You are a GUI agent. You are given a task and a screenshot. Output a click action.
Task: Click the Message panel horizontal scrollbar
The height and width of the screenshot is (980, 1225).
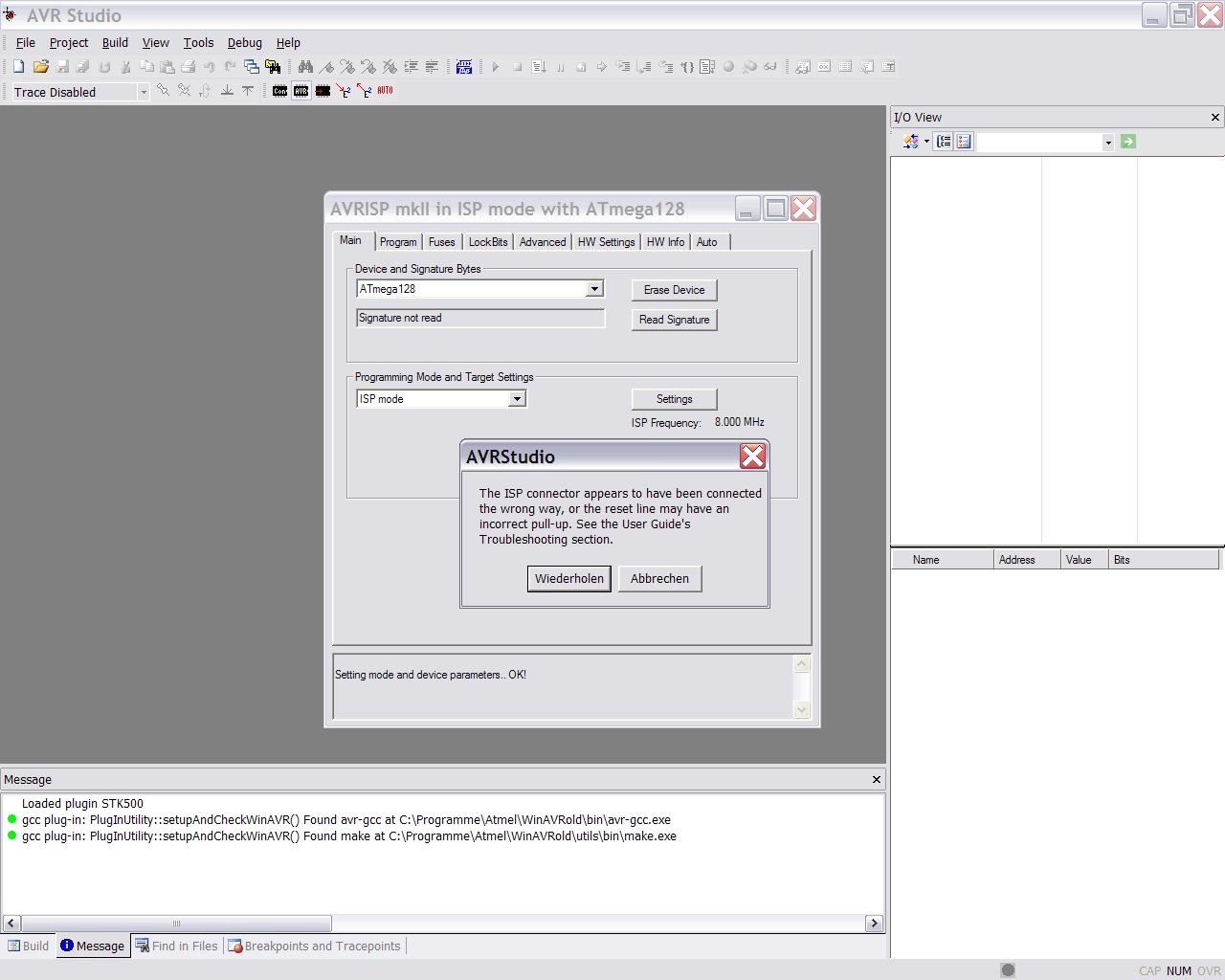tap(176, 924)
